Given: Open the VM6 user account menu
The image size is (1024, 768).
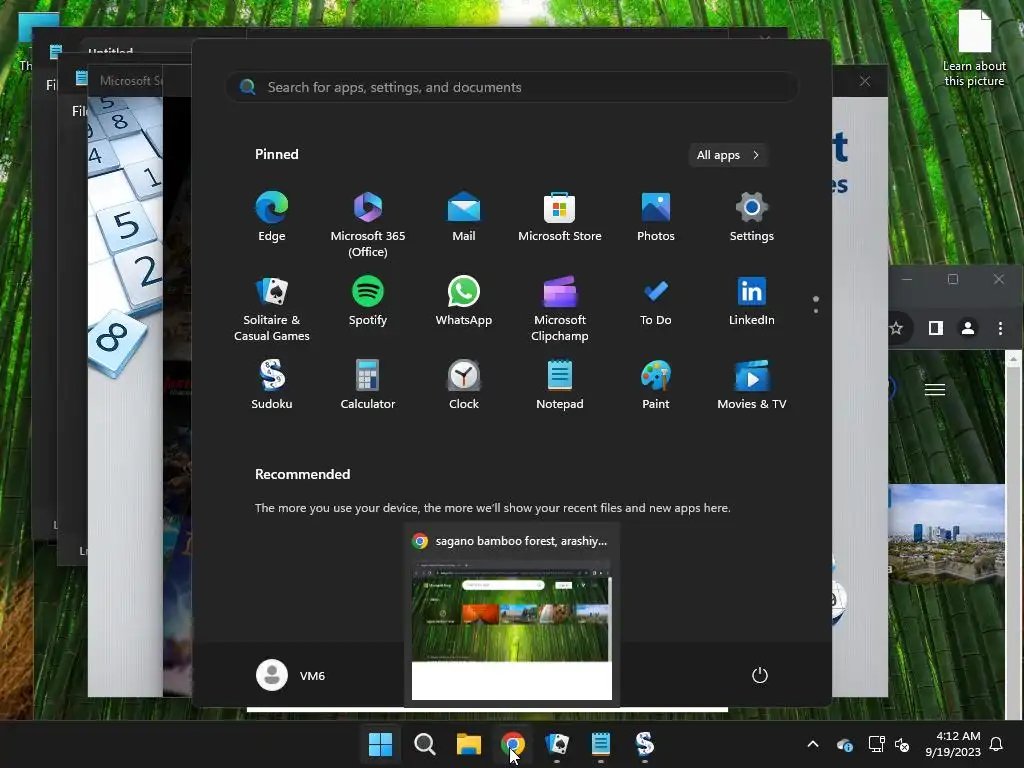Looking at the screenshot, I should 291,675.
